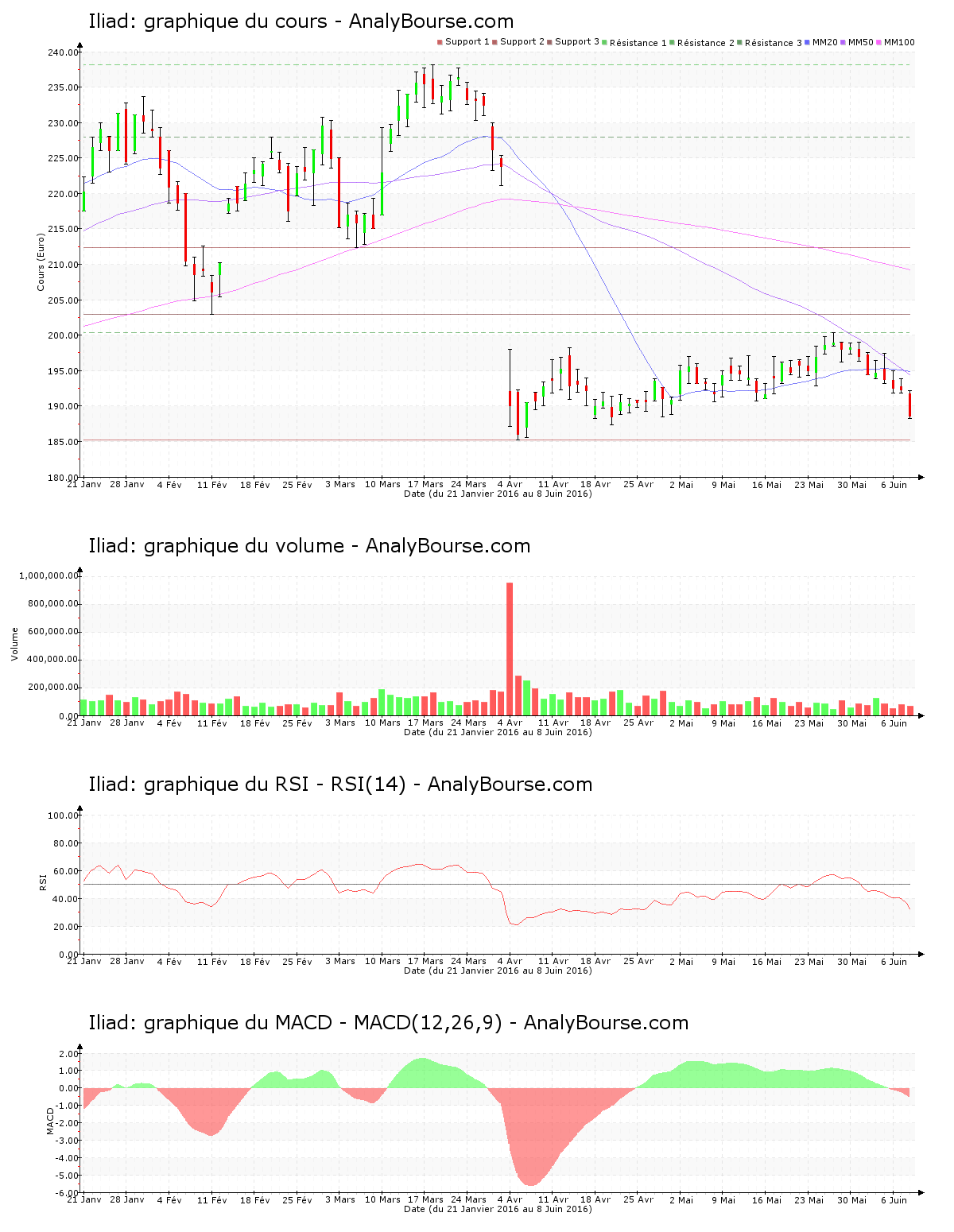
Task: Click the date range caption under price chart
Action: pos(498,494)
